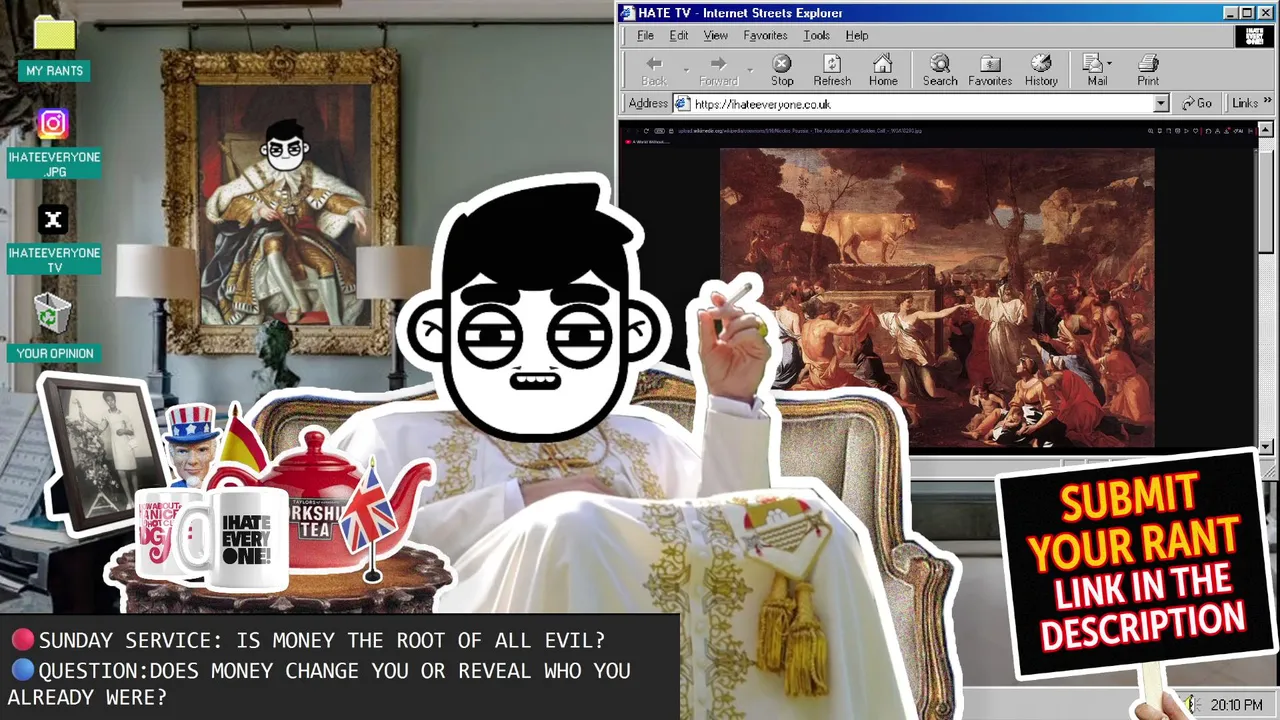Viewport: 1280px width, 720px height.
Task: Open the MY RANTS folder icon
Action: (x=54, y=34)
